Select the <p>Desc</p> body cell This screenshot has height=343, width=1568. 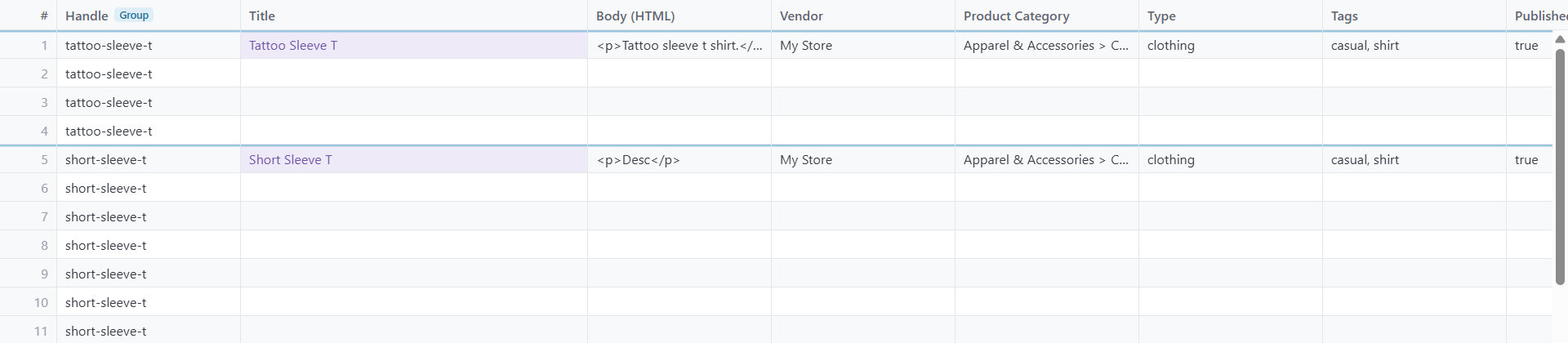click(679, 160)
